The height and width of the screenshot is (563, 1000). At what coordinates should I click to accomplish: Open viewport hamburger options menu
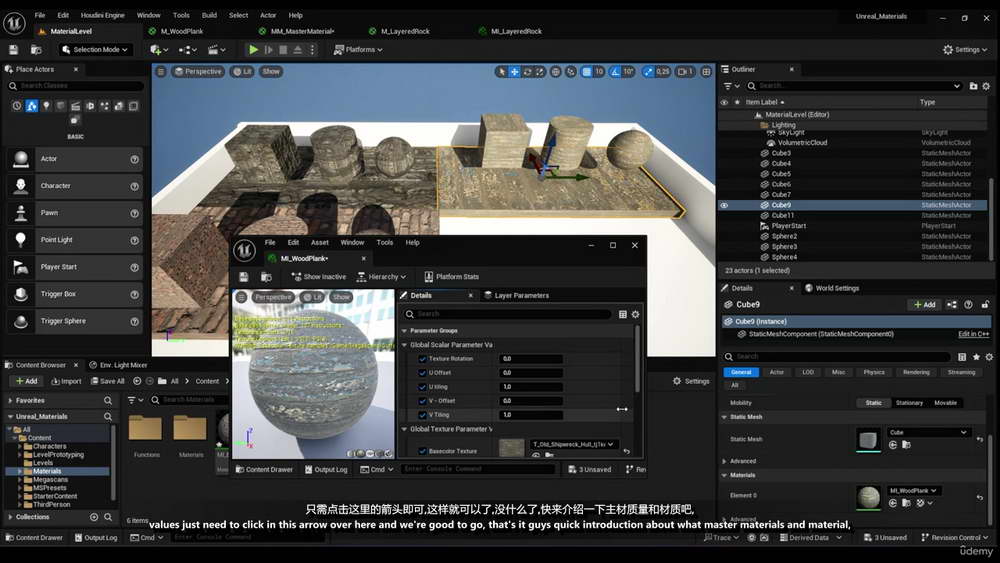[x=161, y=71]
